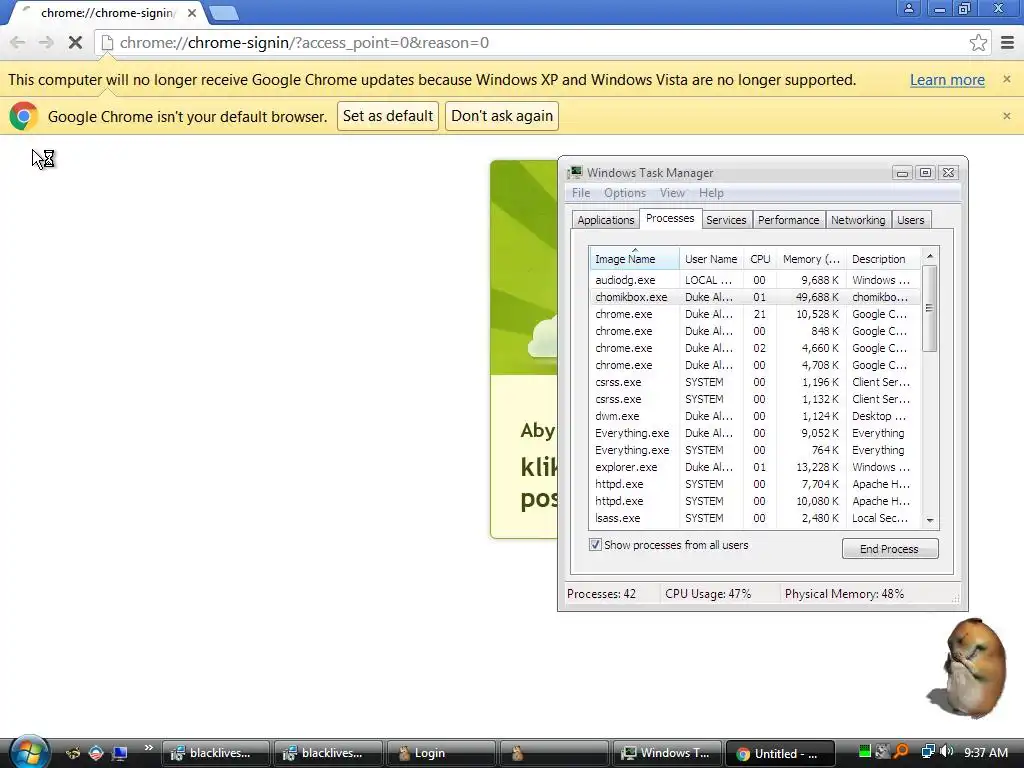
Task: Select Everything.exe row owned by SYSTEM
Action: coord(755,450)
